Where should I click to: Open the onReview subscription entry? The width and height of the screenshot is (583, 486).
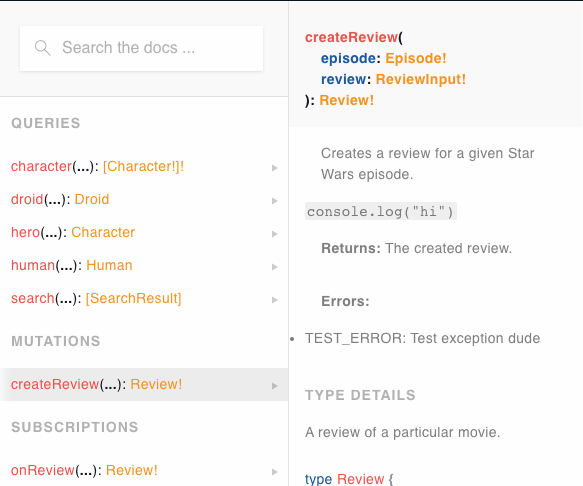pos(144,470)
